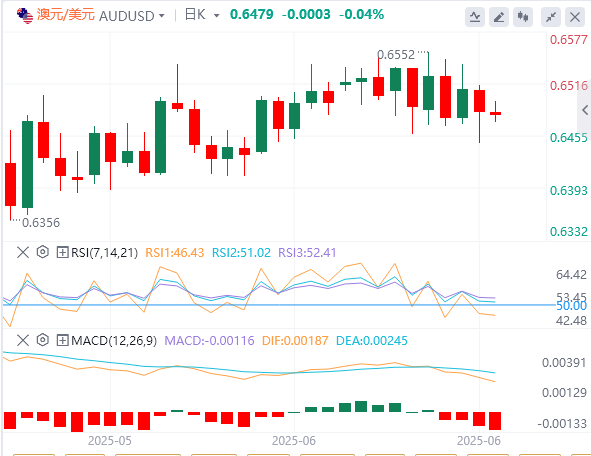Click the 2025-05 date axis label
The image size is (591, 456).
pos(110,441)
